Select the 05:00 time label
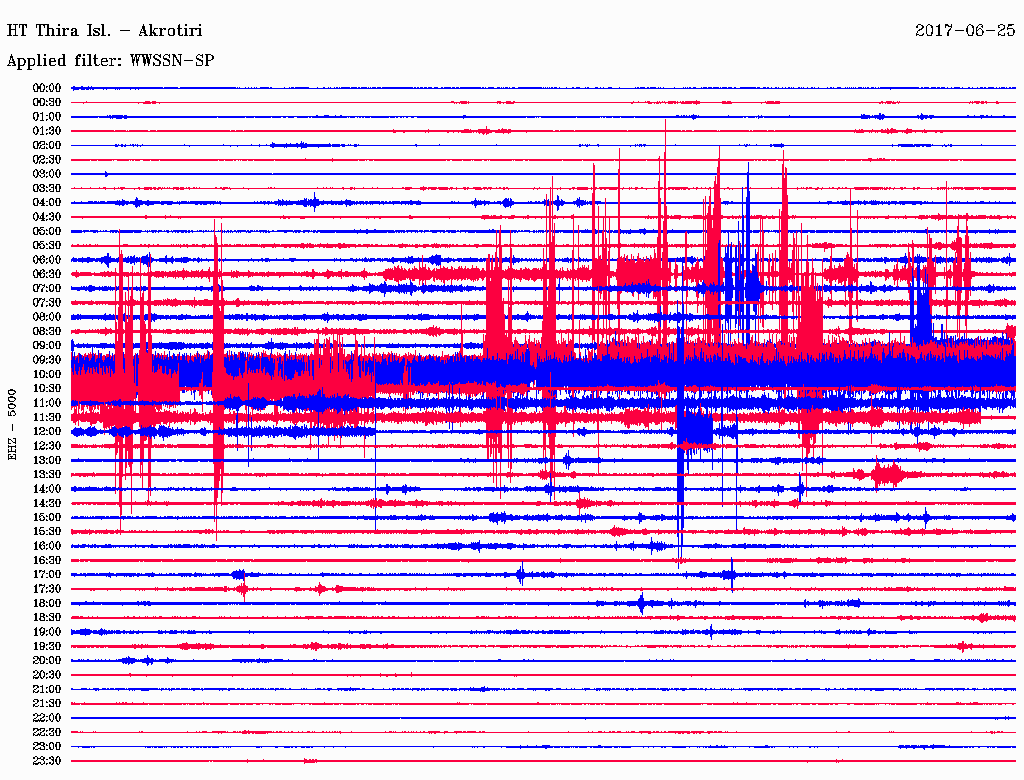Viewport: 1024px width, 780px height. pyautogui.click(x=46, y=231)
